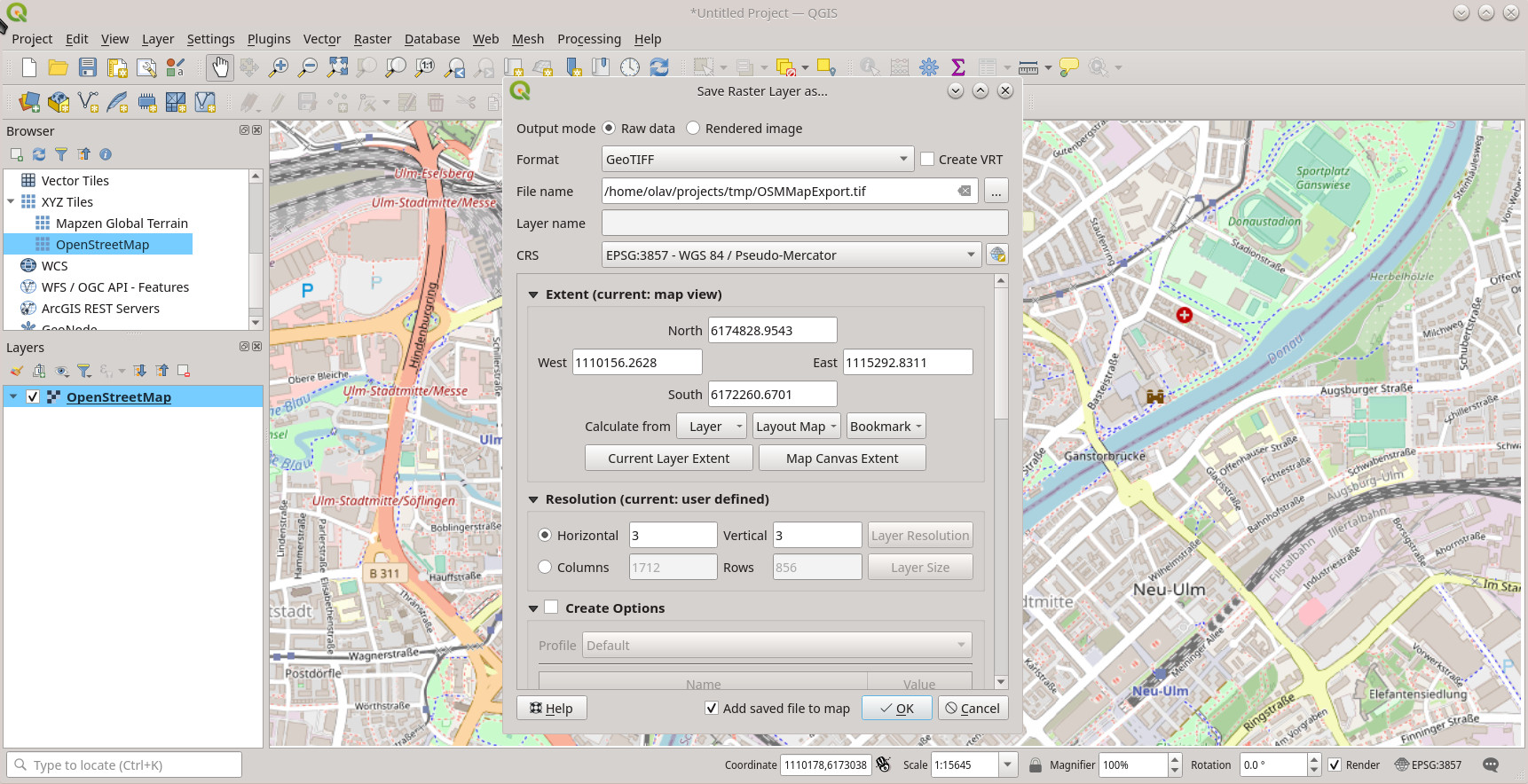
Task: Click the New Project icon
Action: (29, 67)
